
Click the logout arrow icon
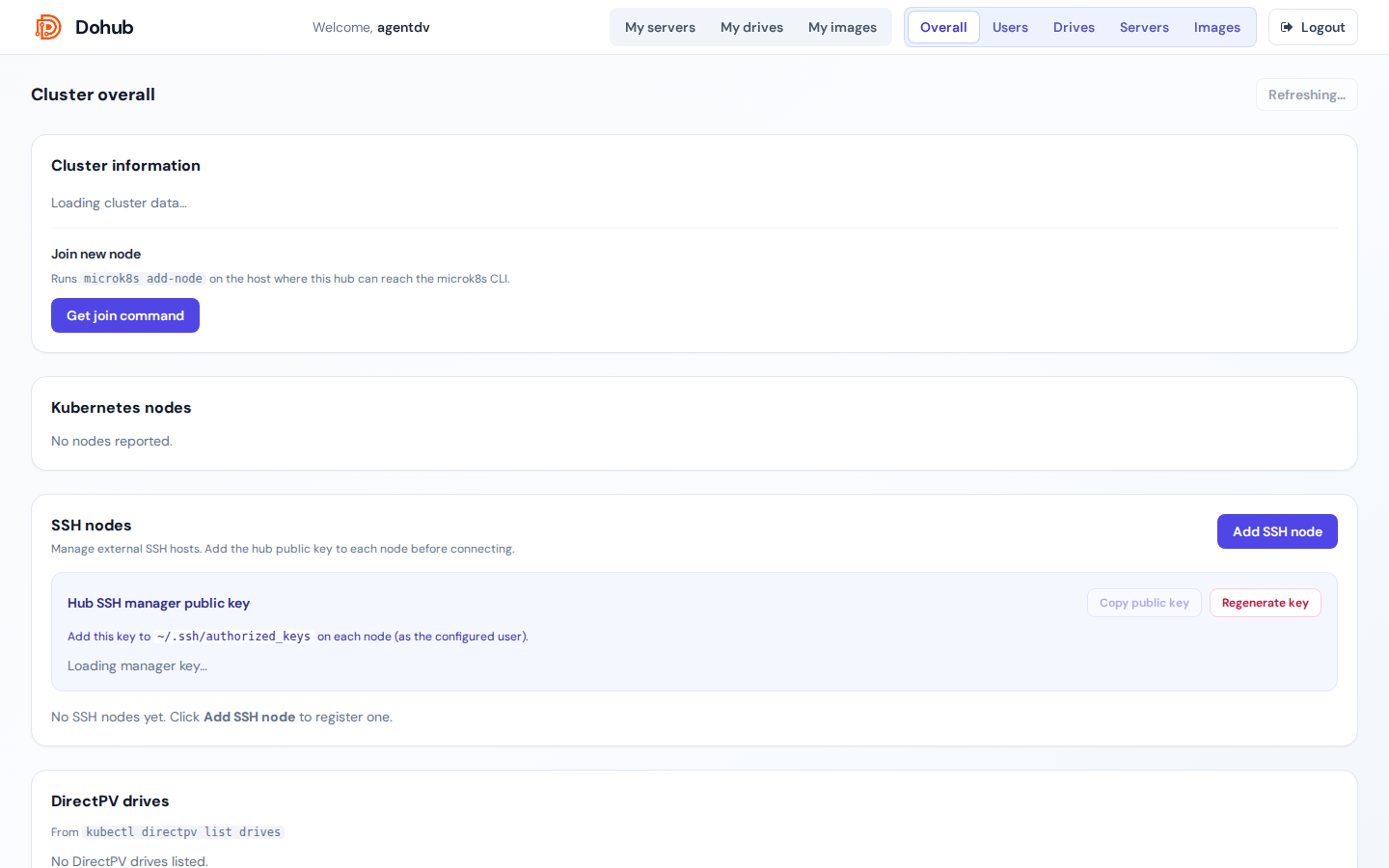point(1287,27)
